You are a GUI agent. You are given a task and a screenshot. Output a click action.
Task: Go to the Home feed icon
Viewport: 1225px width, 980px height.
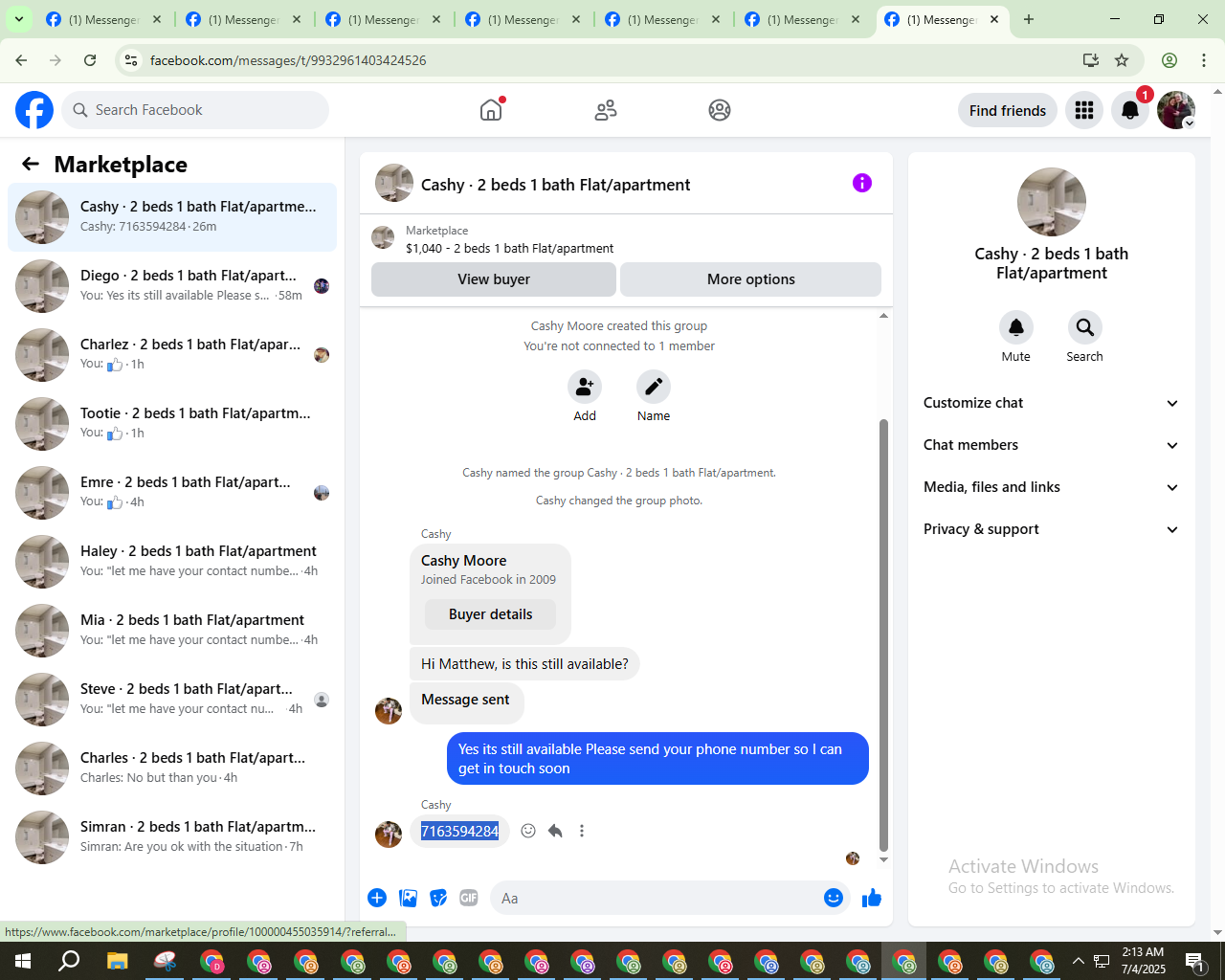[x=491, y=110]
